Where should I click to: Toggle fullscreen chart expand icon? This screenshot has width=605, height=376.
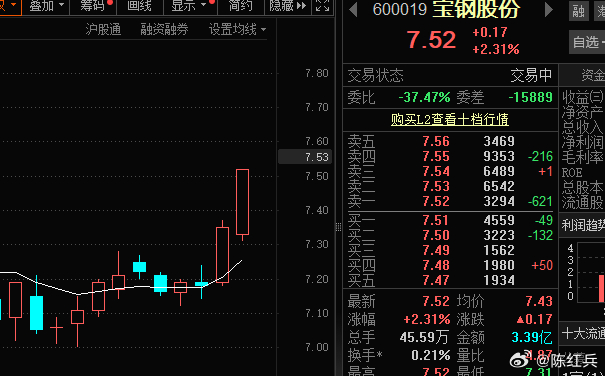[x=323, y=6]
